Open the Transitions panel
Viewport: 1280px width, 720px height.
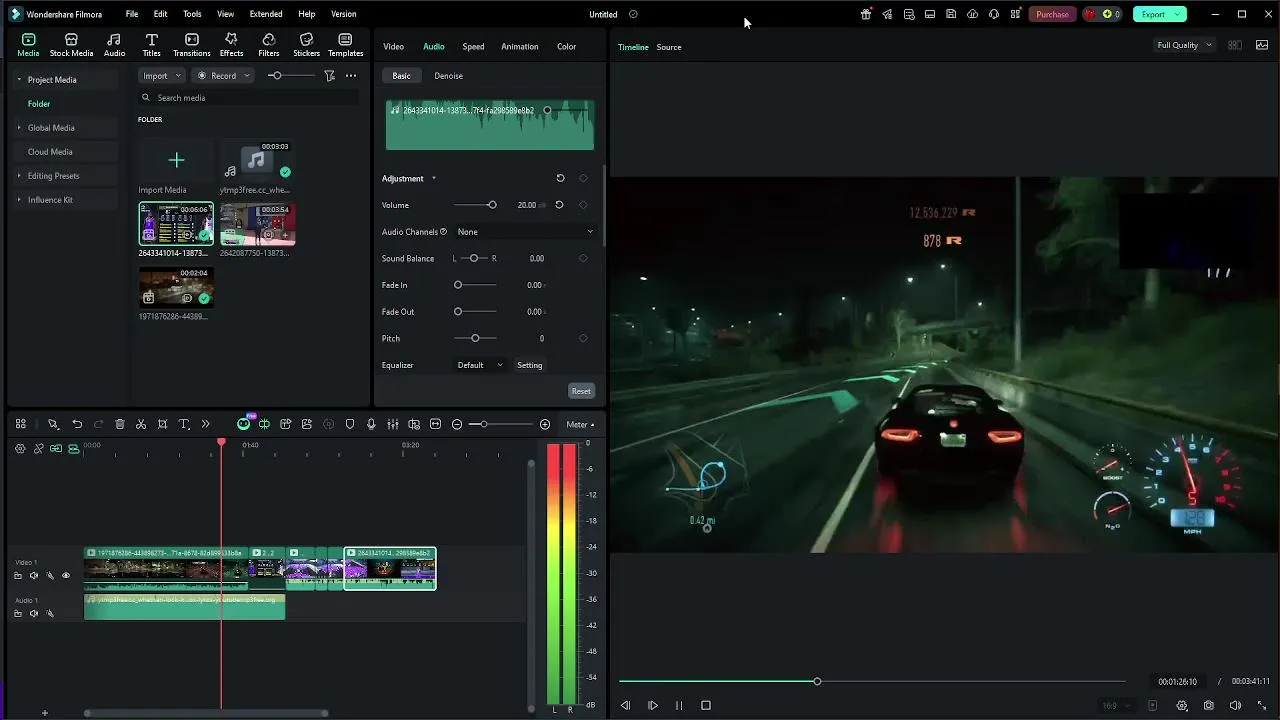click(x=191, y=45)
